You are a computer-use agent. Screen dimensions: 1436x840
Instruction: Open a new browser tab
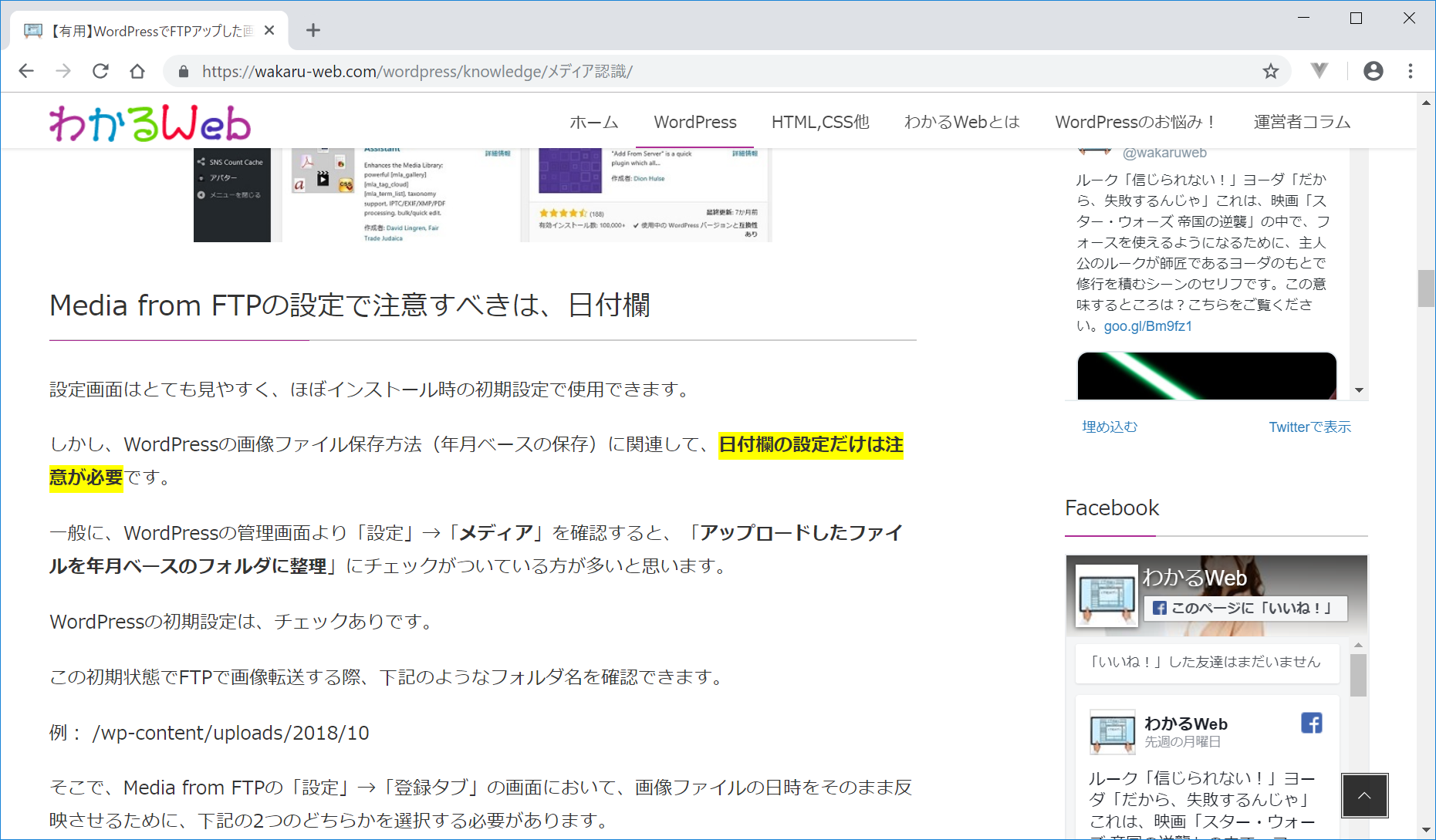[313, 30]
